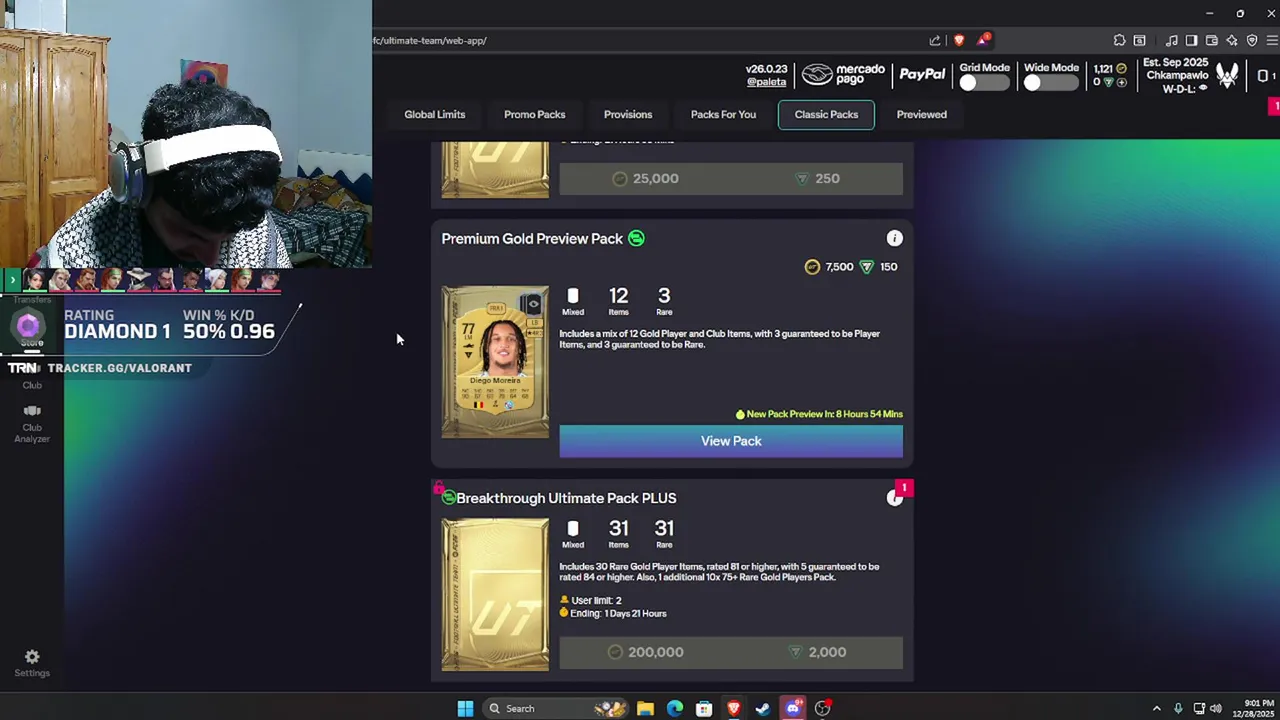Buy Breakthrough Ultimate Pack PLUS for 200,000 coins

[644, 652]
